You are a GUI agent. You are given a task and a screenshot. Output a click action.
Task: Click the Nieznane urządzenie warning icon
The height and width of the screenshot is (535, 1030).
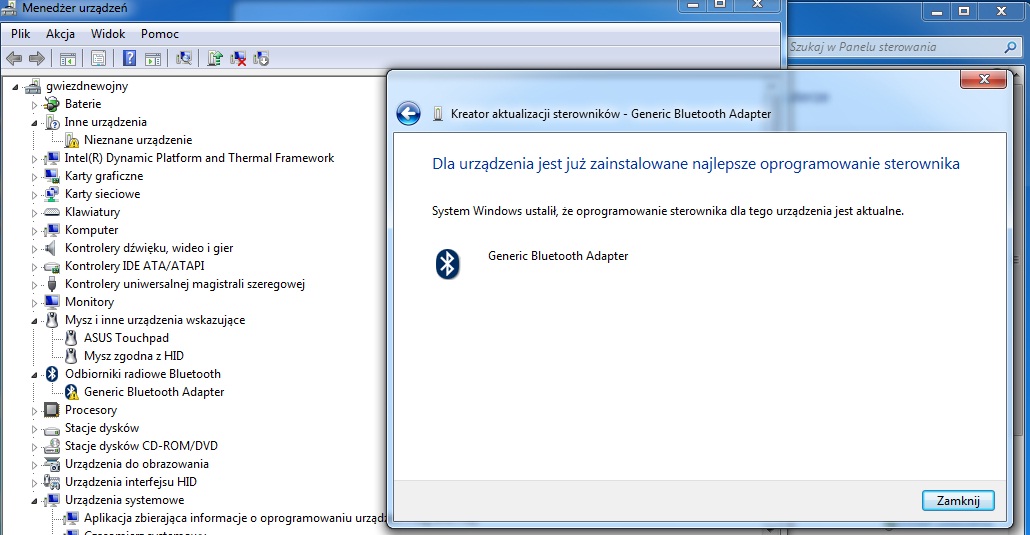(x=72, y=140)
